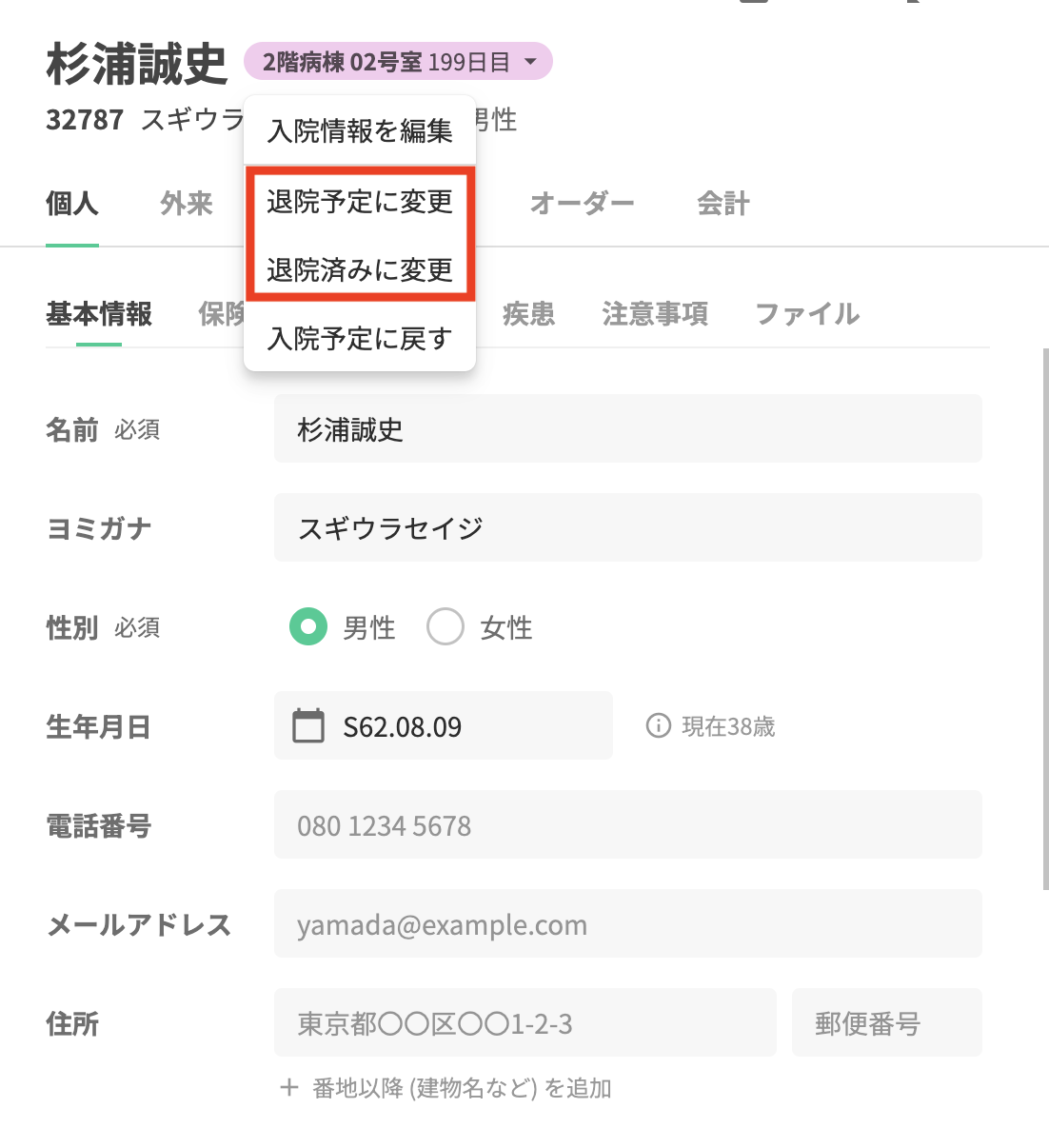
Task: Click the vertical scrollbar on the right
Action: (1045, 619)
